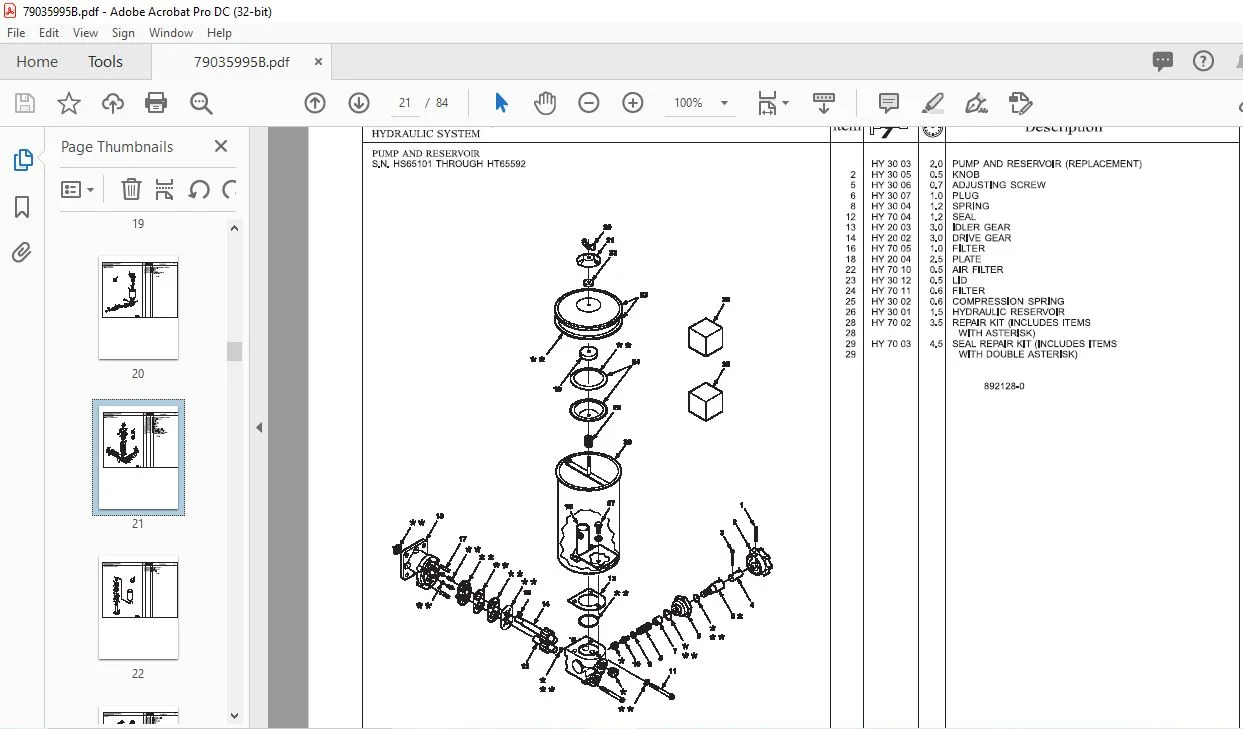The width and height of the screenshot is (1243, 729).
Task: Click thumbnails scrollbar down arrow
Action: point(234,715)
